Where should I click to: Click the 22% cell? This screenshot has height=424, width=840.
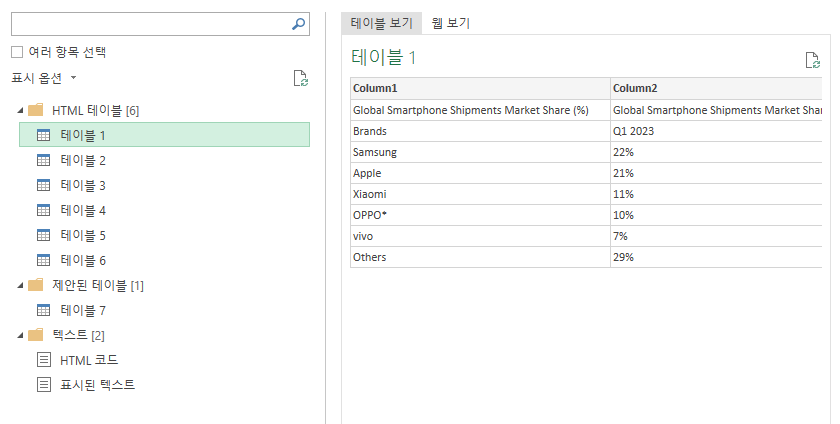tap(716, 152)
